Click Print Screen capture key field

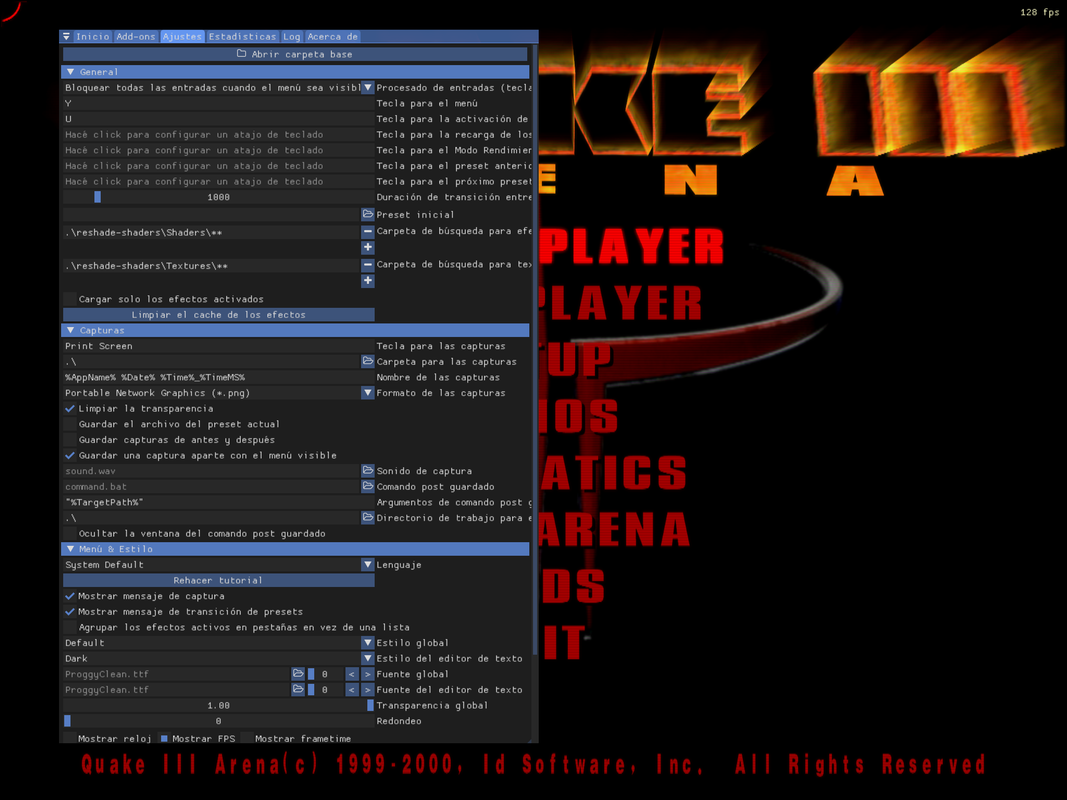click(x=218, y=346)
